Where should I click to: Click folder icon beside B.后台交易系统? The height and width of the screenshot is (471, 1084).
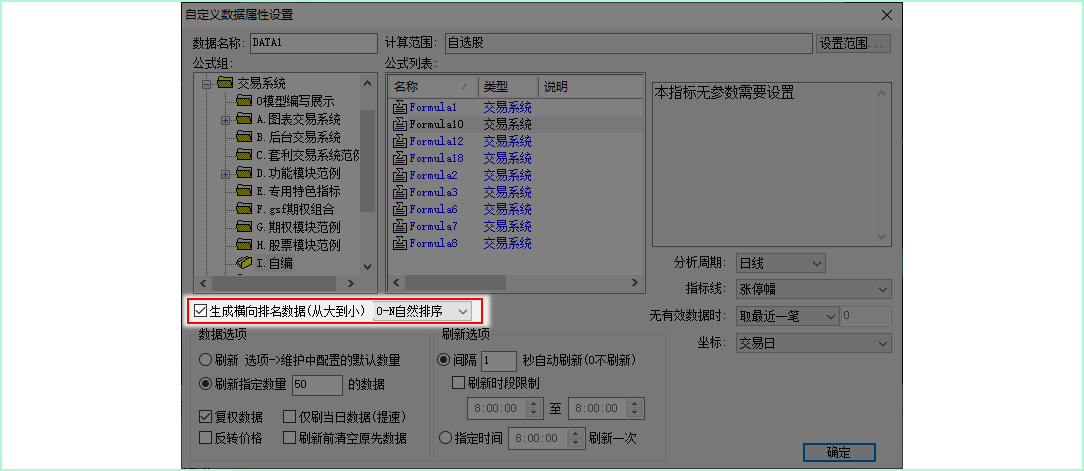243,138
